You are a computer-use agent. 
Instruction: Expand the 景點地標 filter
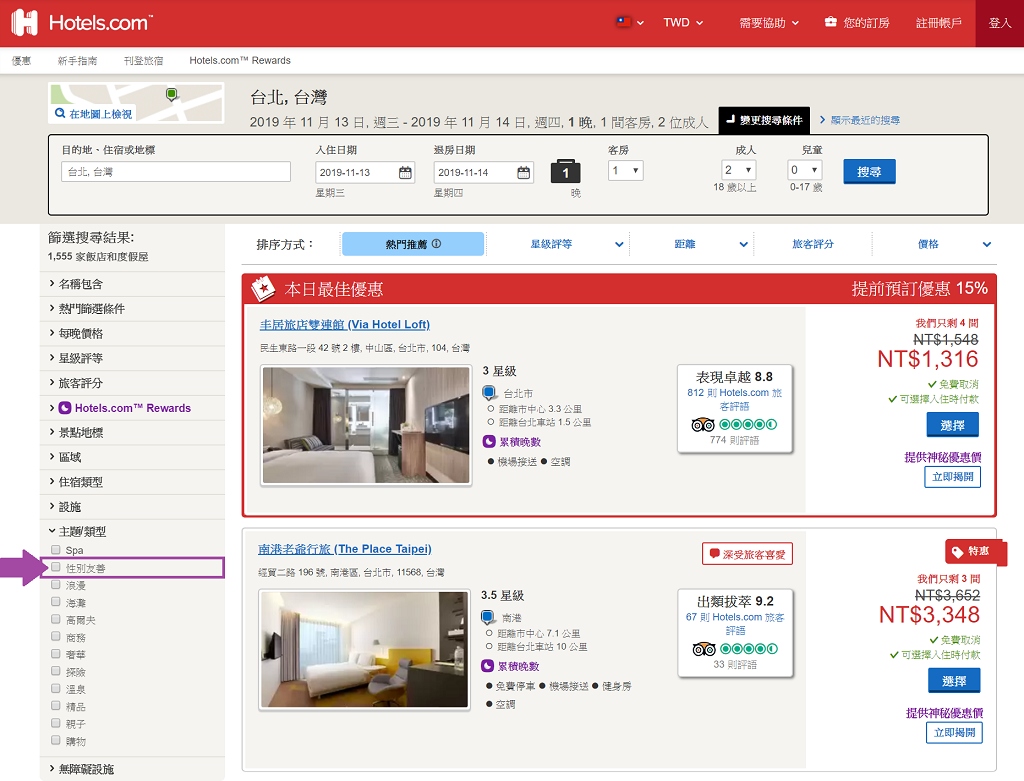coord(133,432)
